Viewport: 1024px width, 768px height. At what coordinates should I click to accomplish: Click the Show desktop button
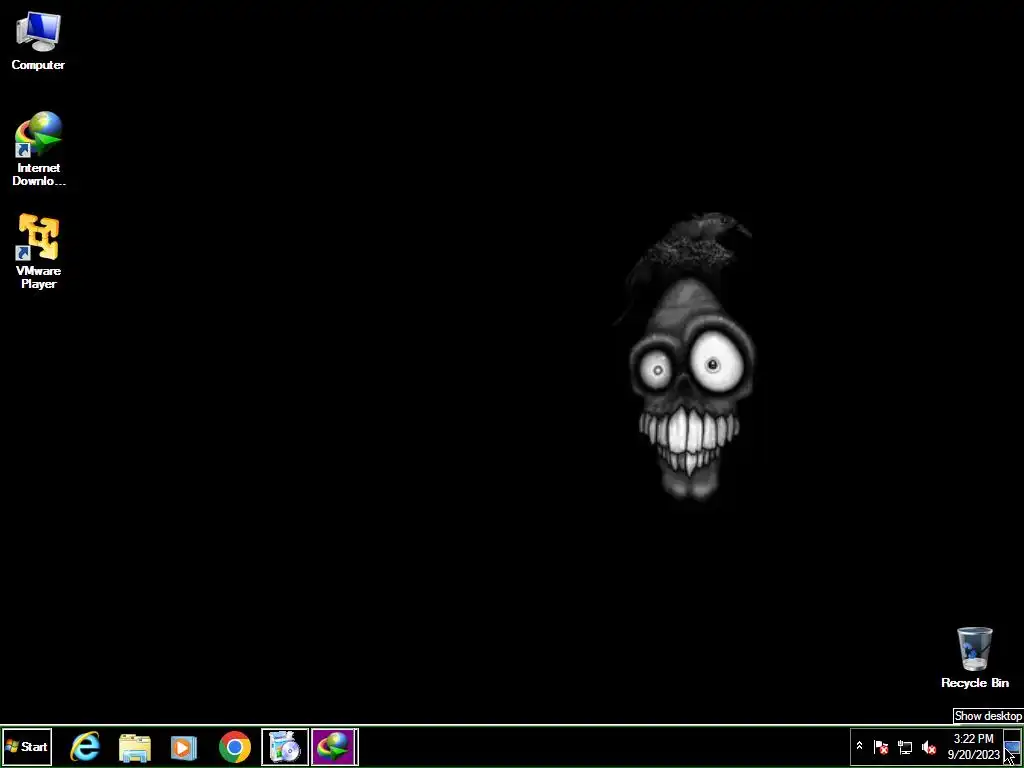[x=1012, y=746]
